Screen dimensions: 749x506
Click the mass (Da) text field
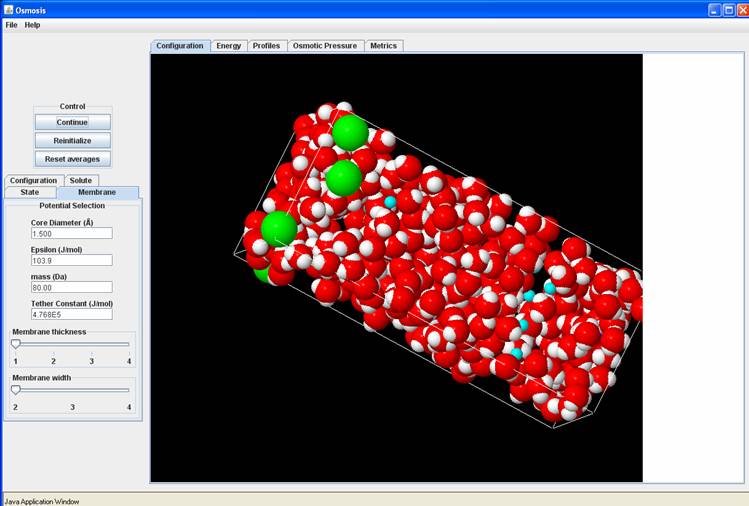click(71, 287)
